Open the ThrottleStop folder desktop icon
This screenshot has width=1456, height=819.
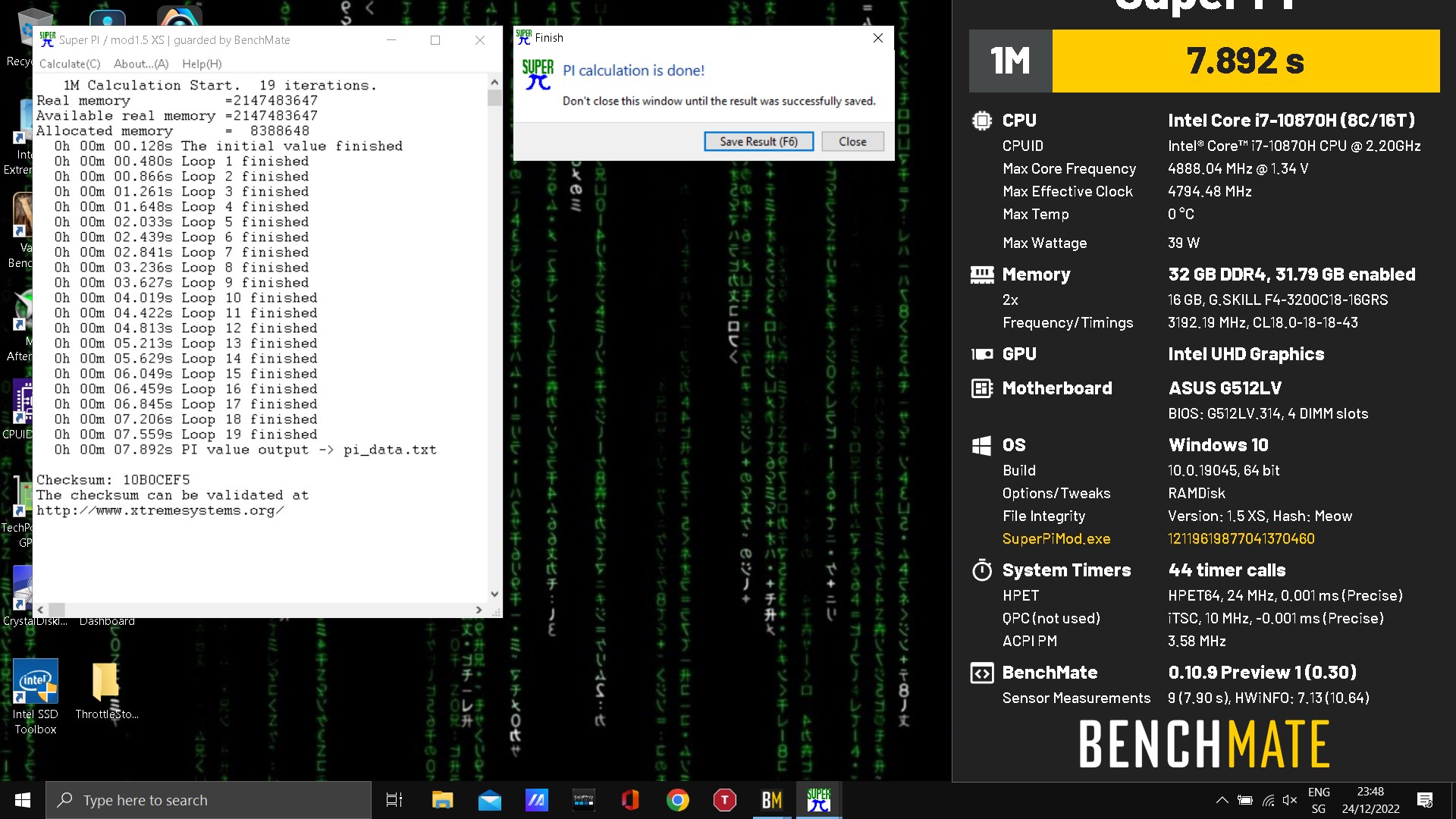pyautogui.click(x=106, y=690)
